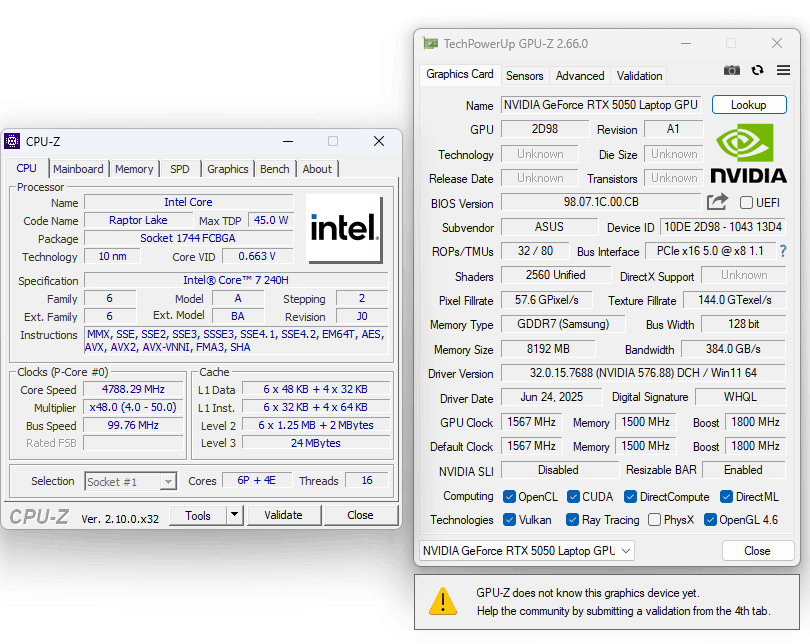Screen dimensions: 810x644
Task: Click the GPU-Z title bar icon
Action: coord(430,44)
